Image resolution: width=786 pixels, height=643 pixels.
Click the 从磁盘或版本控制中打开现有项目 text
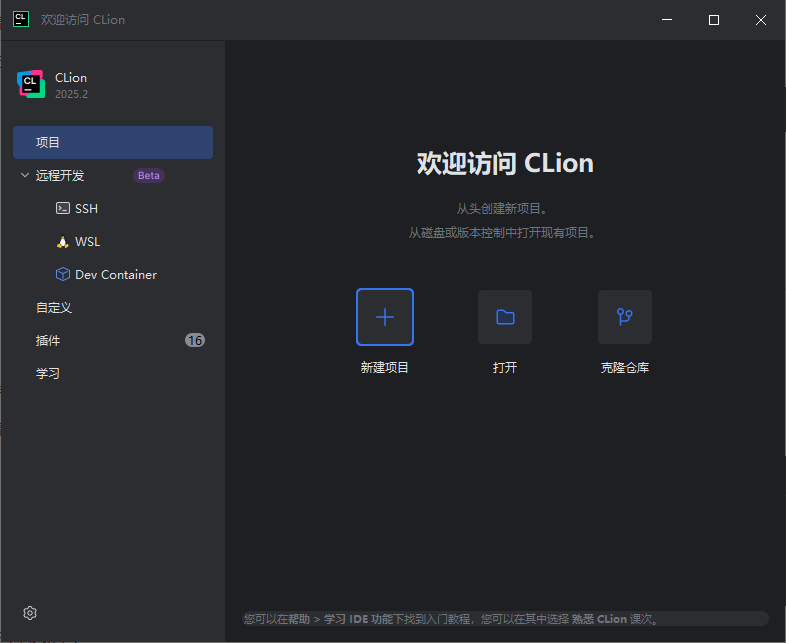click(x=501, y=233)
